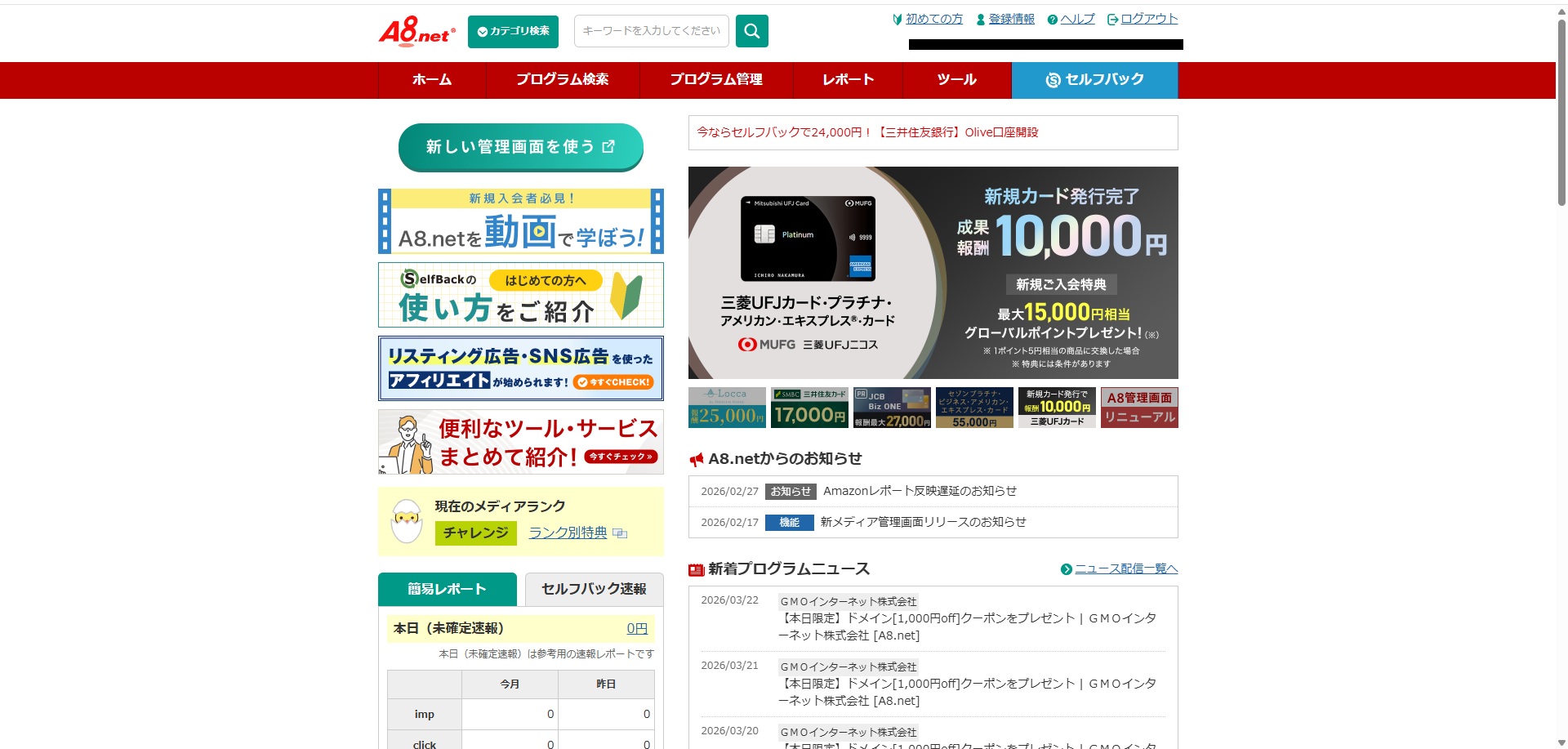Switch to the 簡易レポート tab
Image resolution: width=1568 pixels, height=749 pixels.
click(448, 589)
